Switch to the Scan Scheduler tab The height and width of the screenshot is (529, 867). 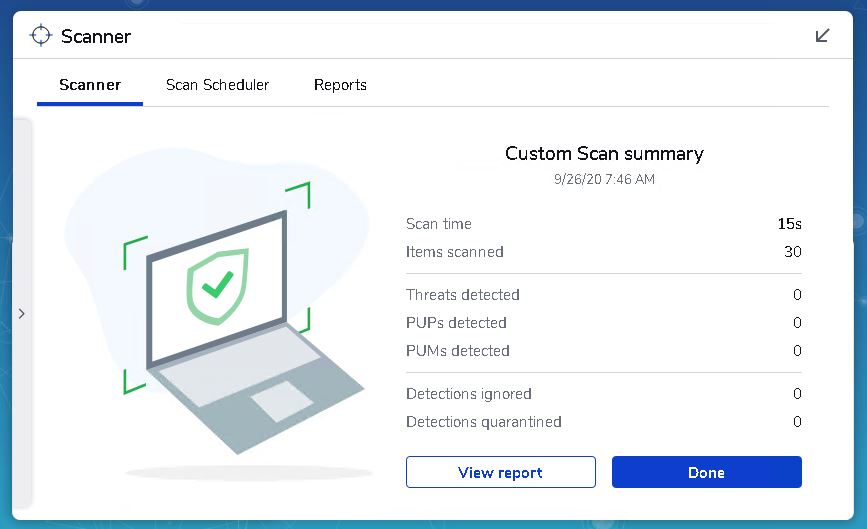click(217, 85)
